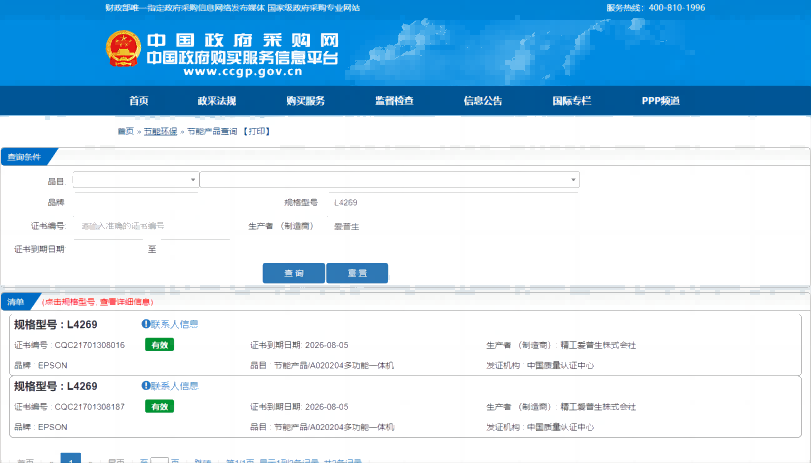Click the 节能环保 breadcrumb link
Screen dimensions: 811x463
[160, 131]
